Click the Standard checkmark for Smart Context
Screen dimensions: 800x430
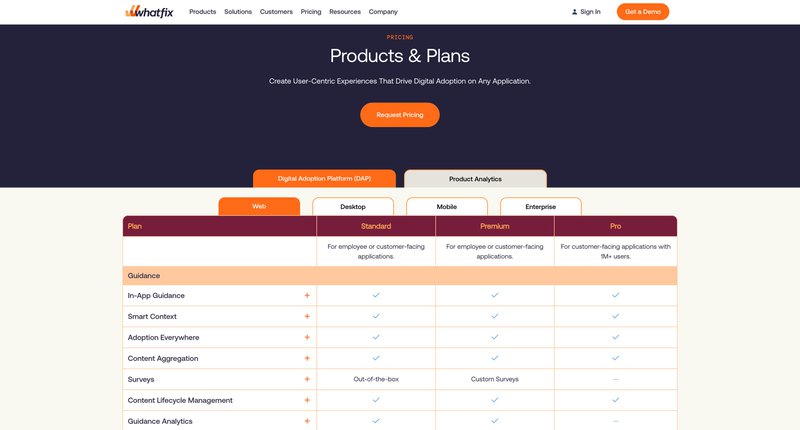(376, 316)
